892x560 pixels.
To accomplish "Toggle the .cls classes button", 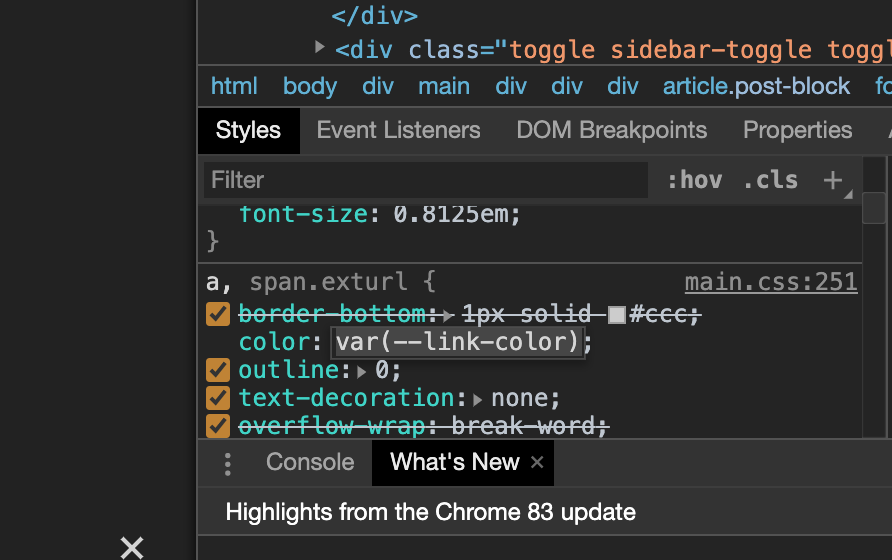I will coord(770,180).
